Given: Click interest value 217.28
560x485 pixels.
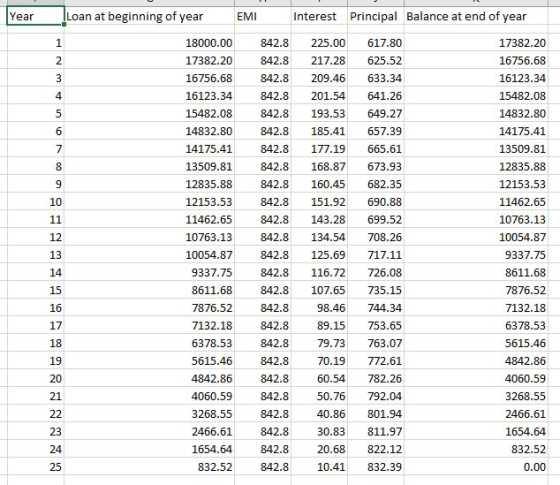Looking at the screenshot, I should (319, 60).
